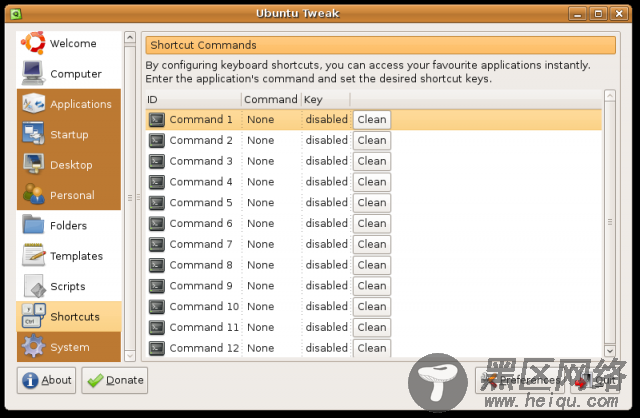Viewport: 640px width, 418px height.
Task: Clean the Command 3 shortcut
Action: point(371,161)
